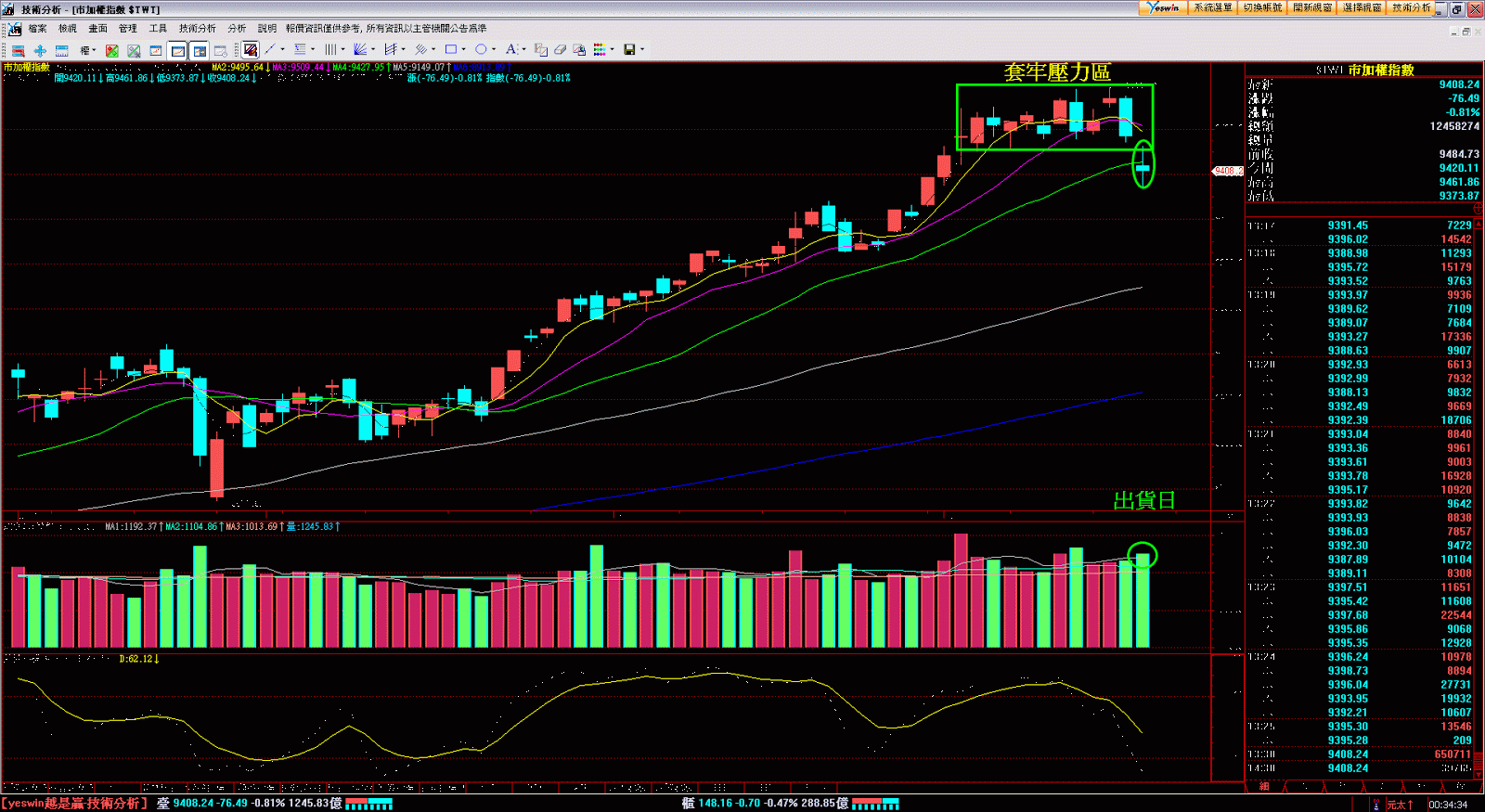Viewport: 1485px width, 812px height.
Task: Expand the rectangle tool dropdown arrow
Action: click(464, 50)
